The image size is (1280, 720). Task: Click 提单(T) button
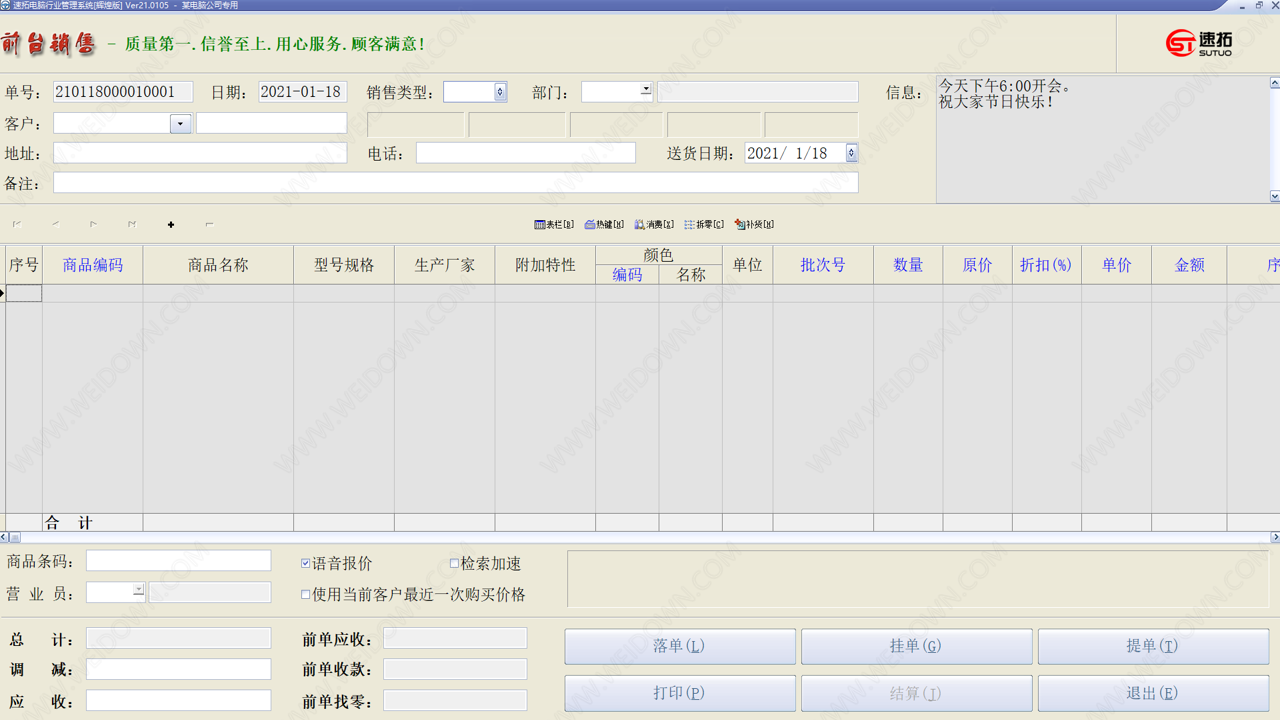1153,646
